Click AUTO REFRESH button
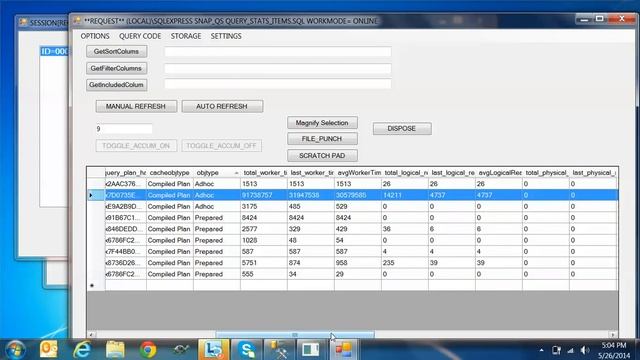 [x=222, y=106]
